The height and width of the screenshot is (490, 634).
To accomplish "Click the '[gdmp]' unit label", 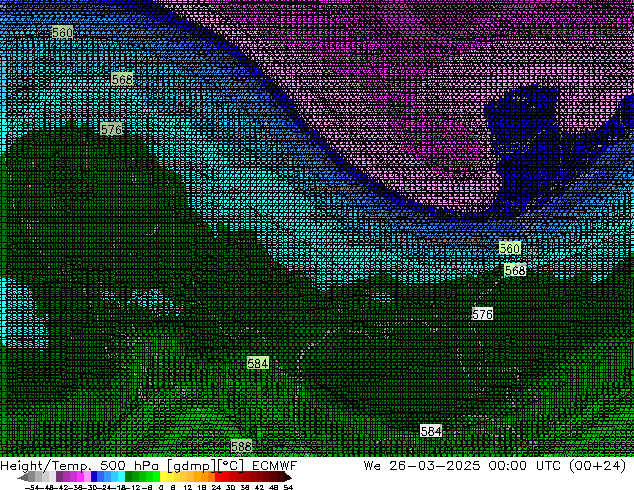I will point(191,466).
